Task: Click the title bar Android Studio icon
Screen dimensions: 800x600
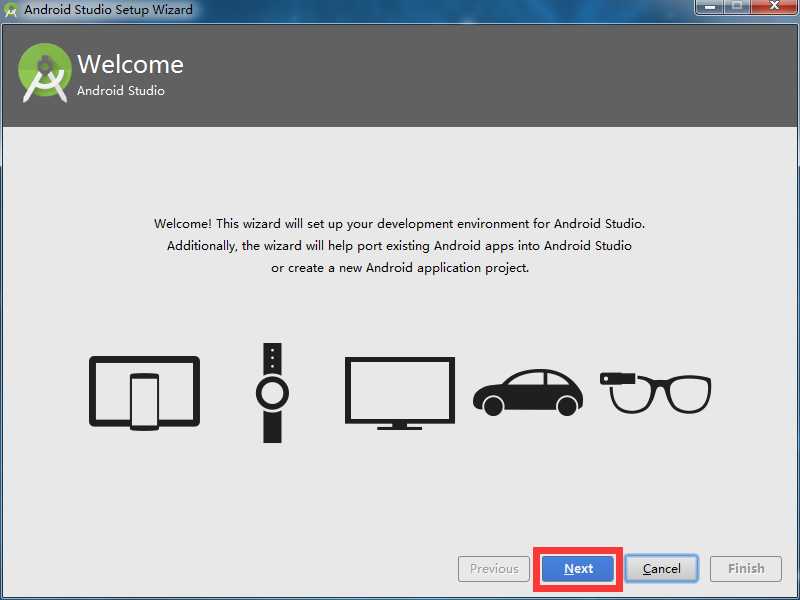Action: (x=10, y=10)
